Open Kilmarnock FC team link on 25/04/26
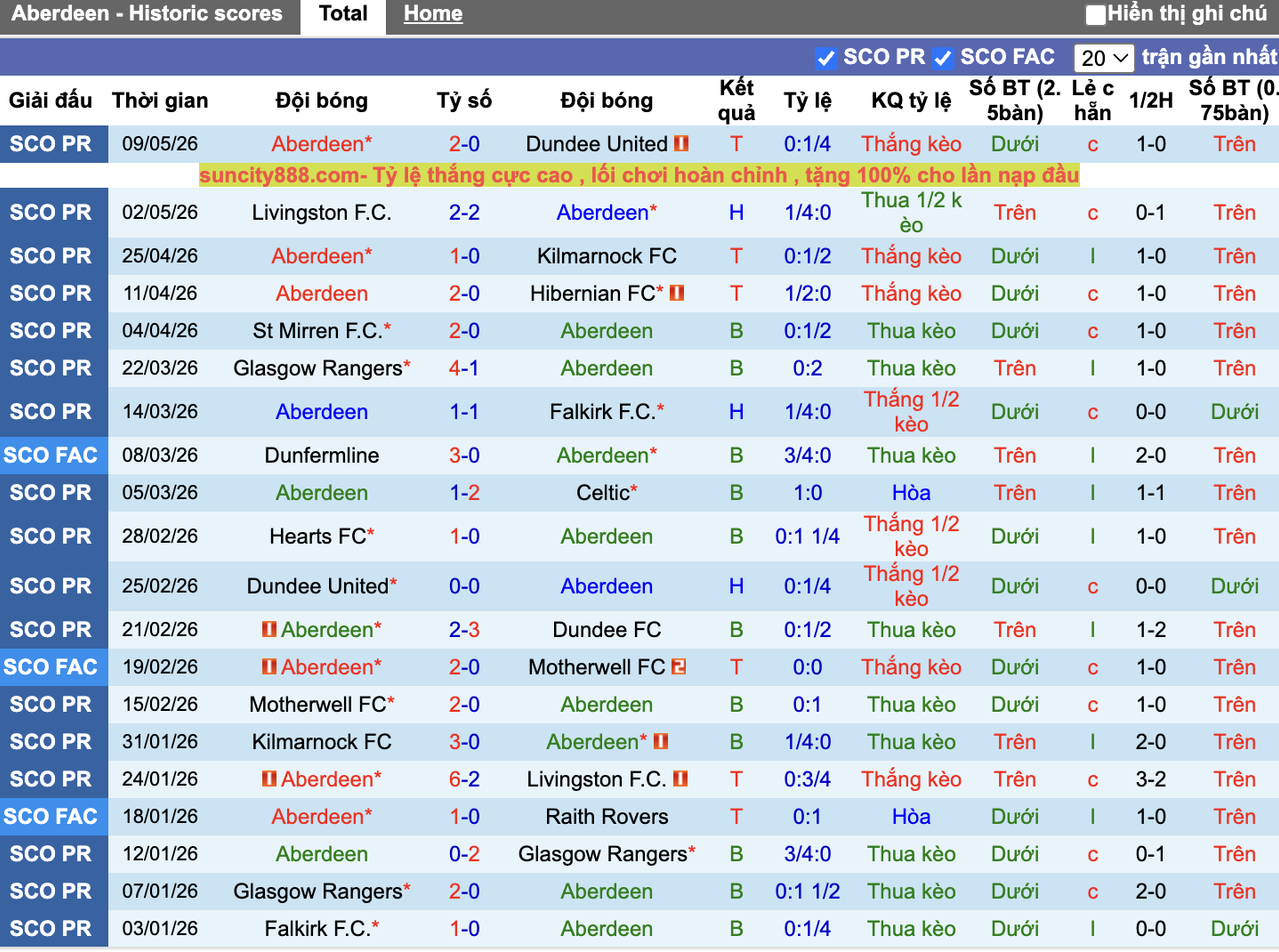This screenshot has height=952, width=1279. coord(607,257)
